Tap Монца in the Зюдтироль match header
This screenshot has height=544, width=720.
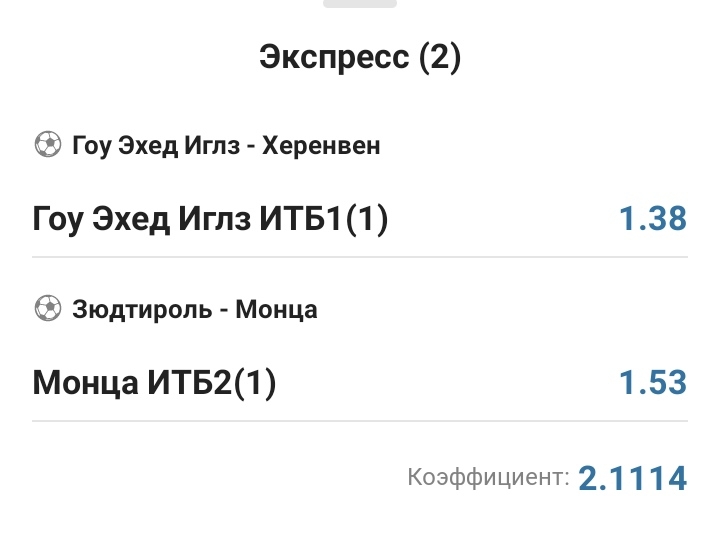point(276,309)
